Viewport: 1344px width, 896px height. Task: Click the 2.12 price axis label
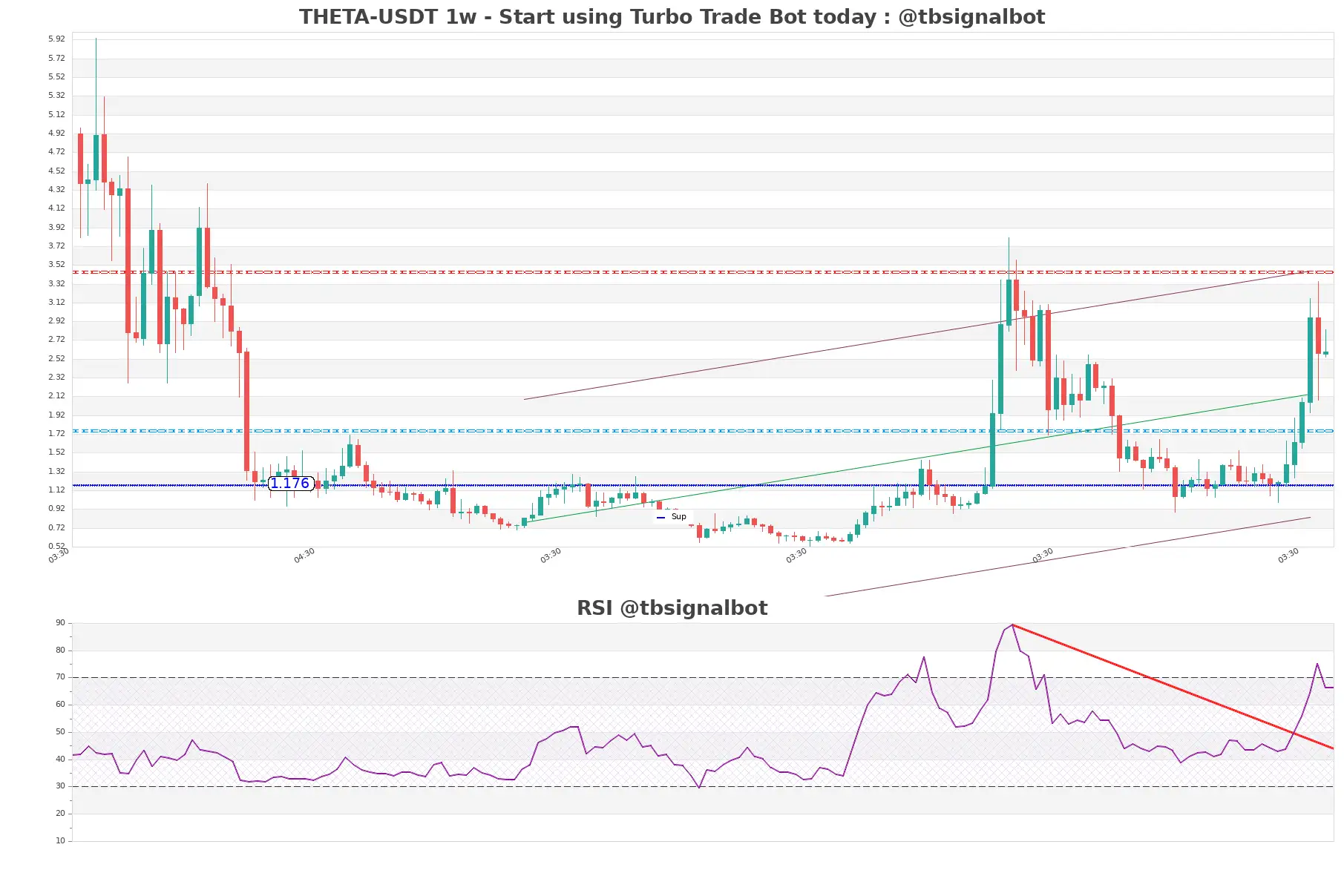[56, 395]
